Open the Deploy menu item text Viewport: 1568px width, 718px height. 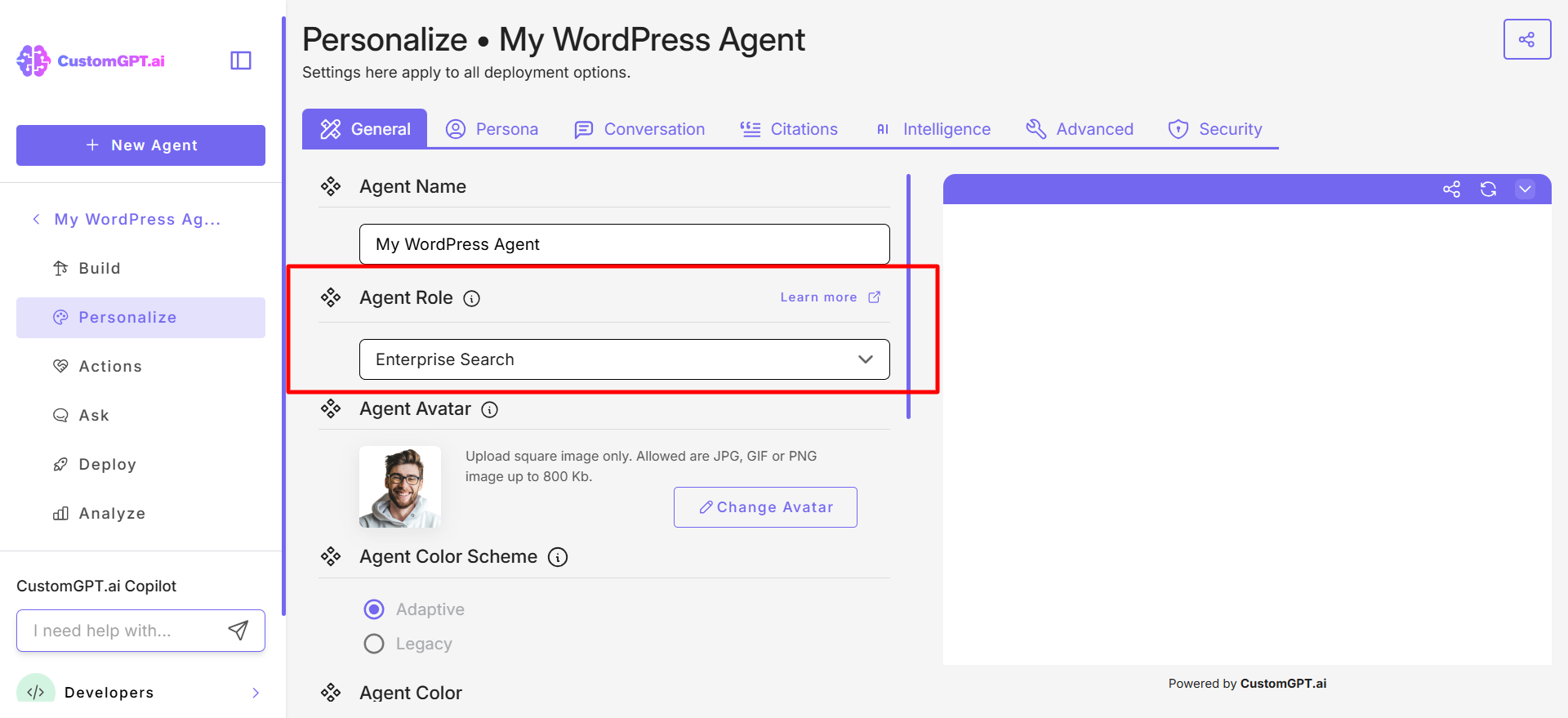[x=108, y=464]
